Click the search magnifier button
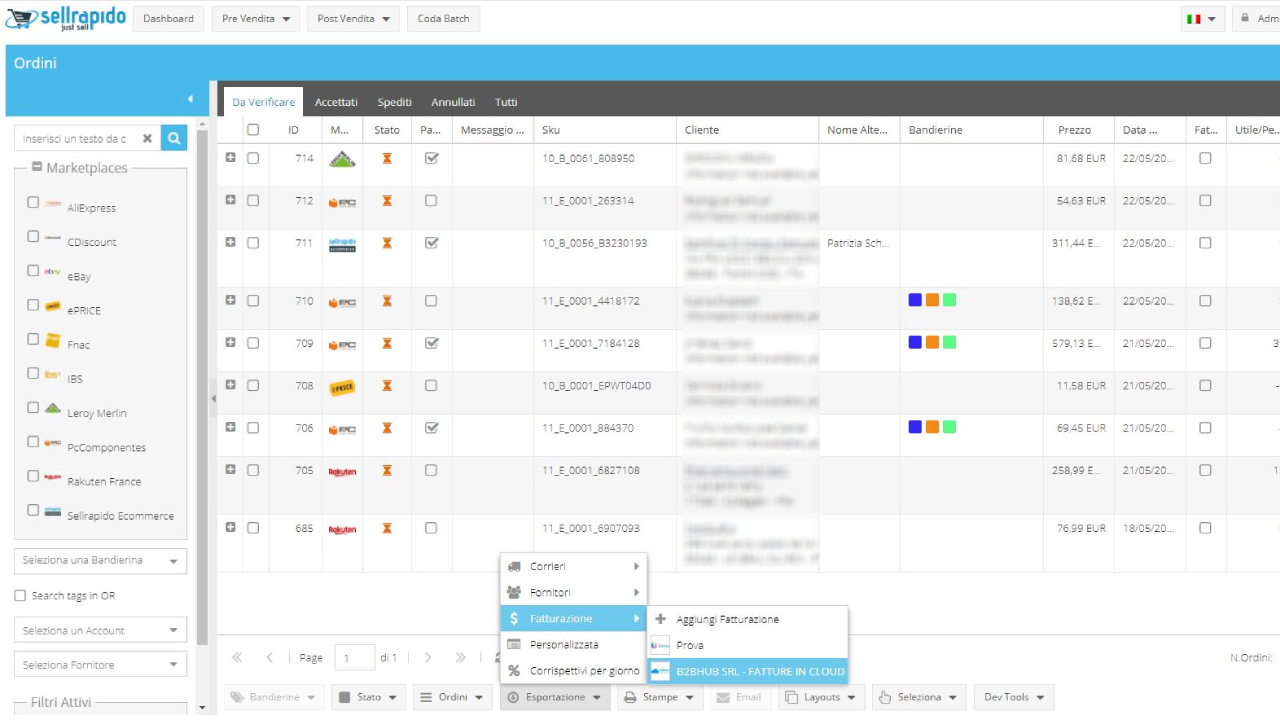The width and height of the screenshot is (1280, 720). 174,138
